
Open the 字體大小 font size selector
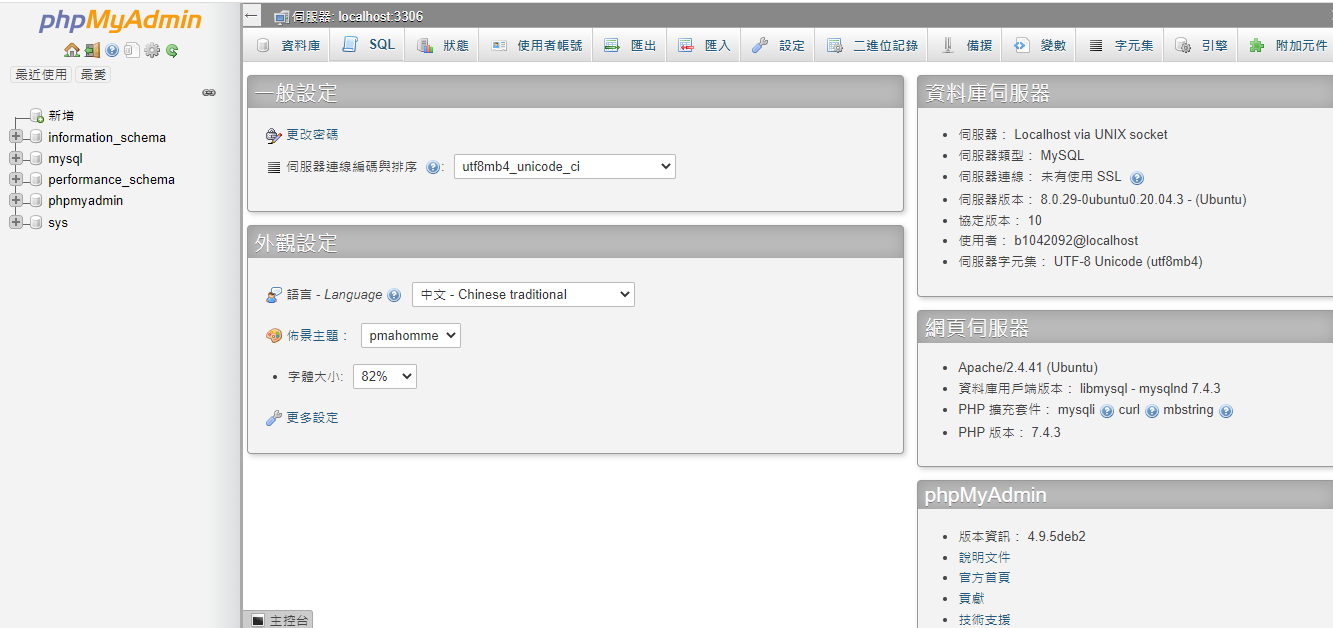pos(384,376)
